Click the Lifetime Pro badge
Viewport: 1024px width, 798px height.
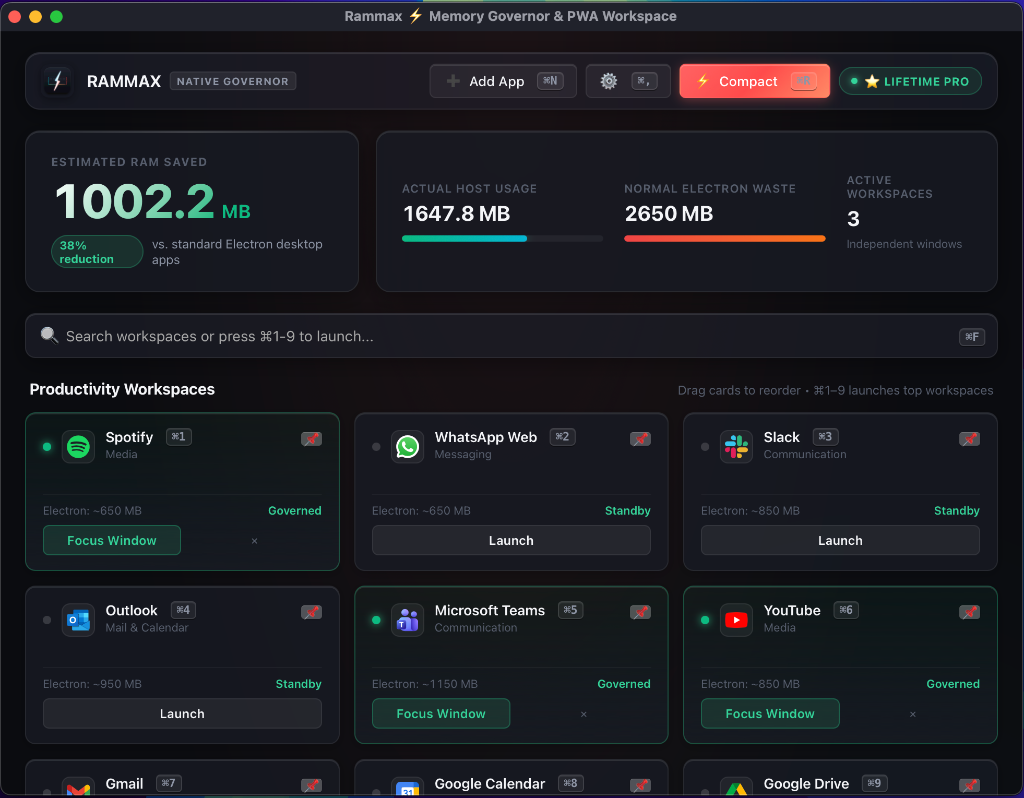(x=910, y=81)
